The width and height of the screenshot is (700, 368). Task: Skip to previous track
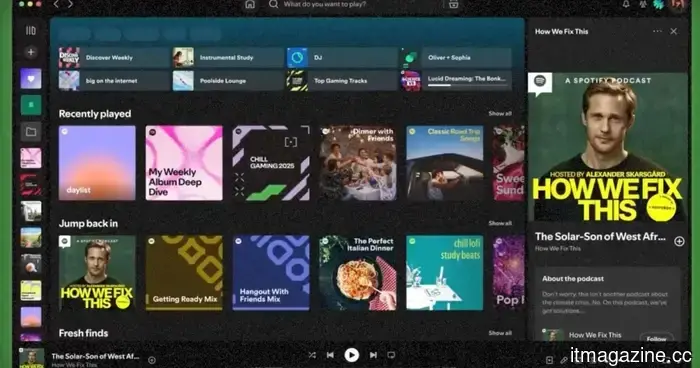point(330,355)
